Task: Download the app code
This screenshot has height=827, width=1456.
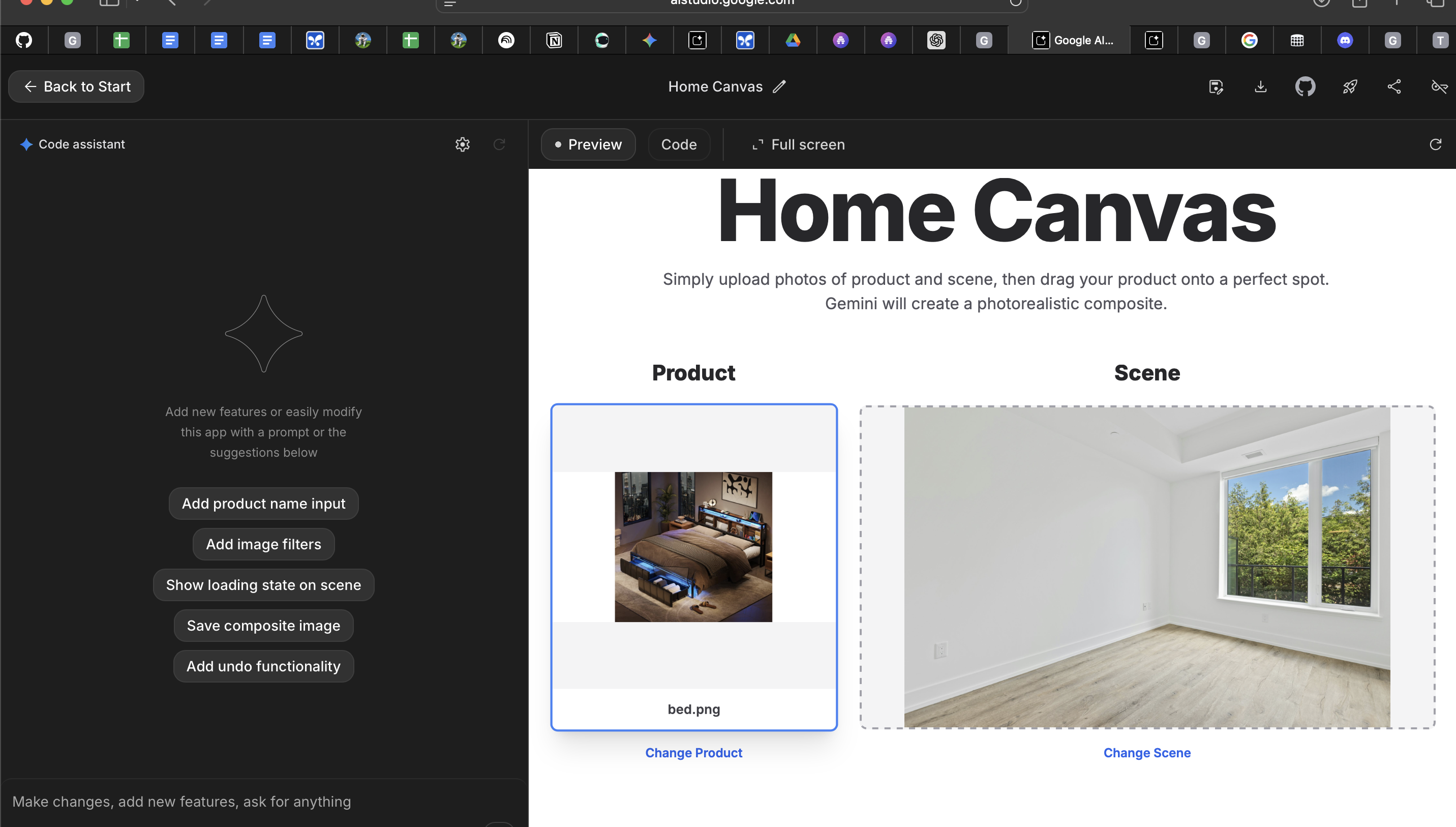Action: pyautogui.click(x=1260, y=86)
